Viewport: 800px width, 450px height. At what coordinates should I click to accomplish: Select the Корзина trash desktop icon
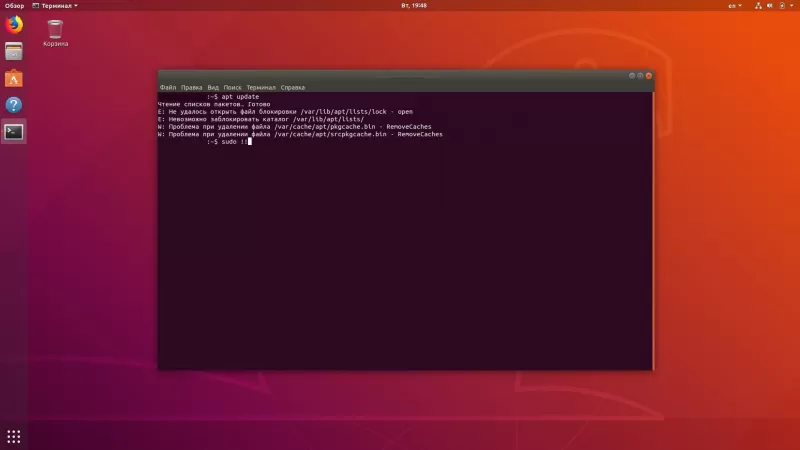pyautogui.click(x=55, y=33)
